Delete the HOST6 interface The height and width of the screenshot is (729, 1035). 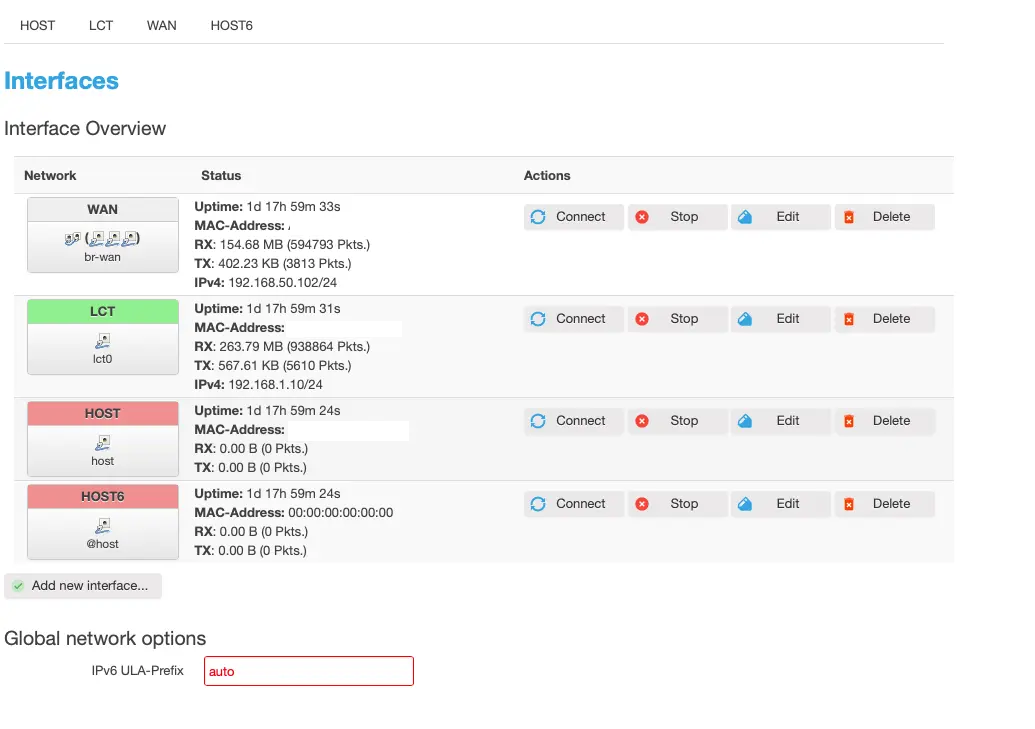885,504
